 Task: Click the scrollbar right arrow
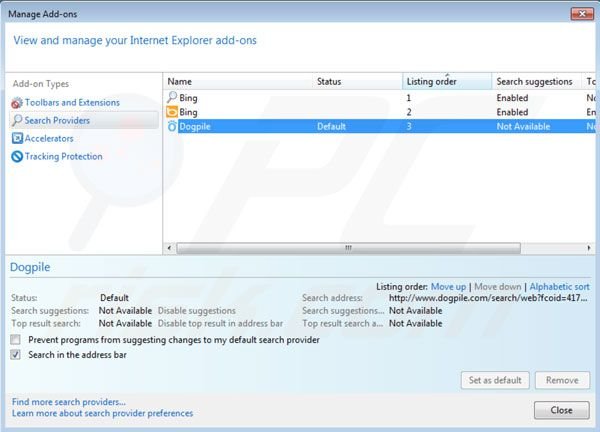coord(589,248)
